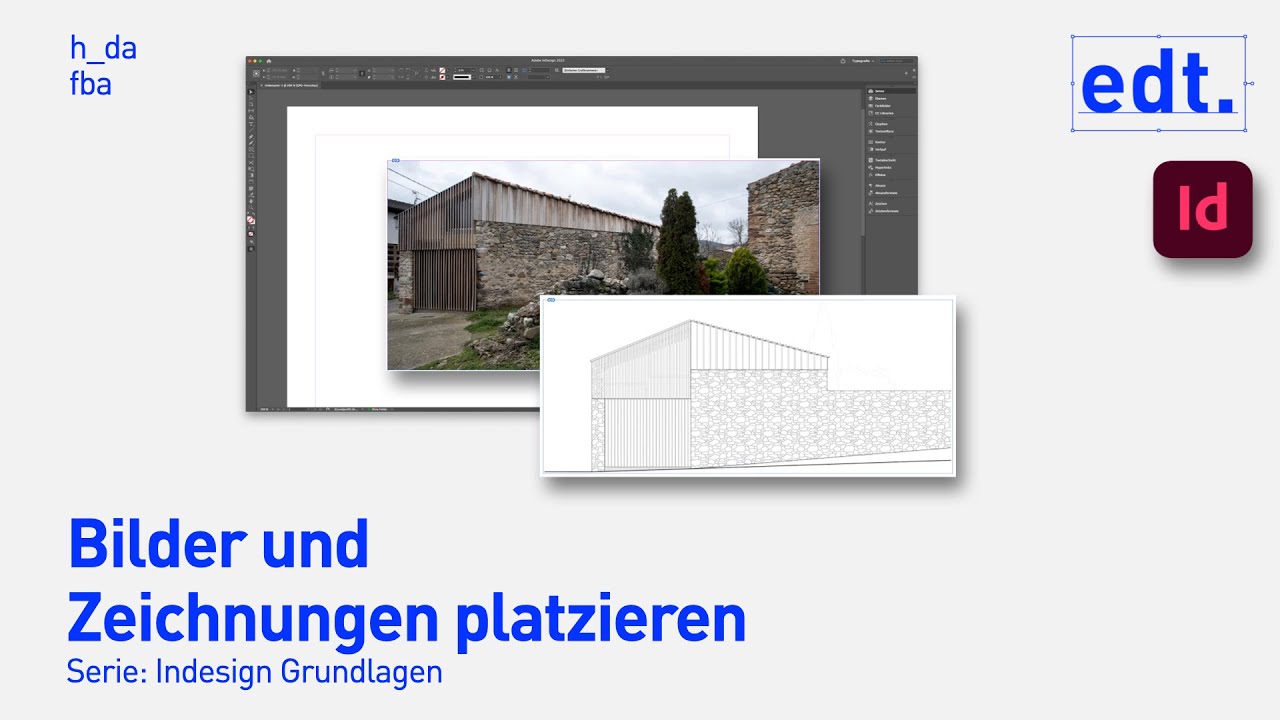The image size is (1280, 720).
Task: Select the Direct Selection tool
Action: [251, 98]
